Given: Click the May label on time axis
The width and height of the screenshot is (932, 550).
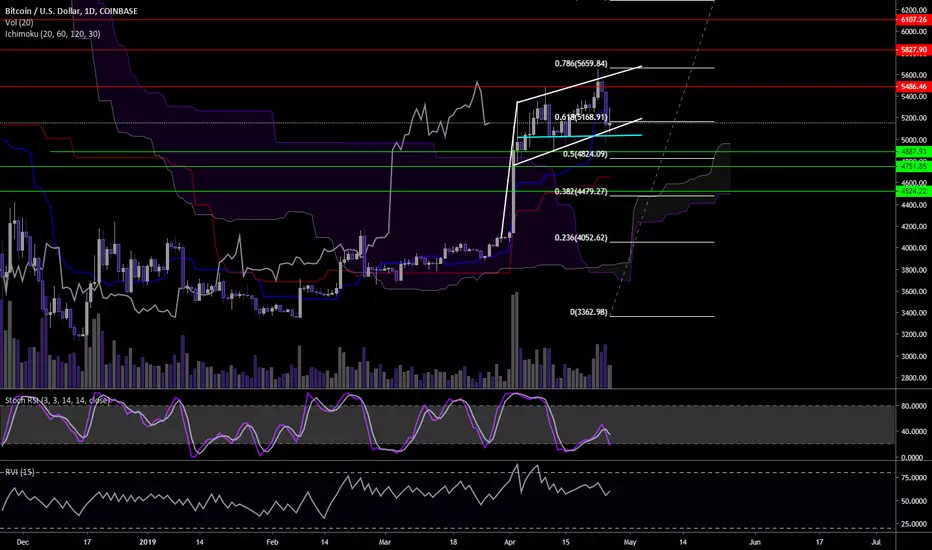Looking at the screenshot, I should [630, 542].
